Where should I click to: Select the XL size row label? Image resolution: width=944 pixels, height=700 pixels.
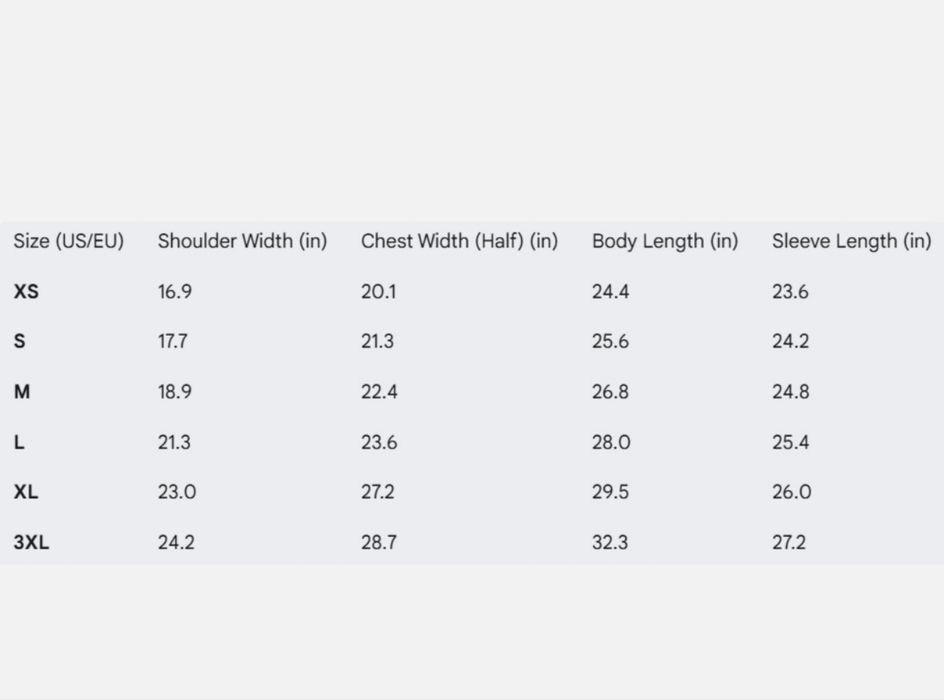25,492
